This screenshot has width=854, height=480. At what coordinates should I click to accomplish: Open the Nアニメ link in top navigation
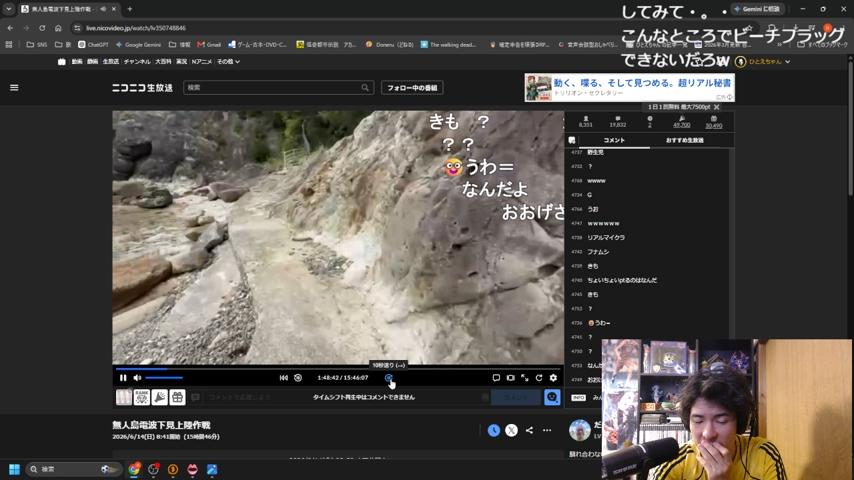pyautogui.click(x=202, y=62)
